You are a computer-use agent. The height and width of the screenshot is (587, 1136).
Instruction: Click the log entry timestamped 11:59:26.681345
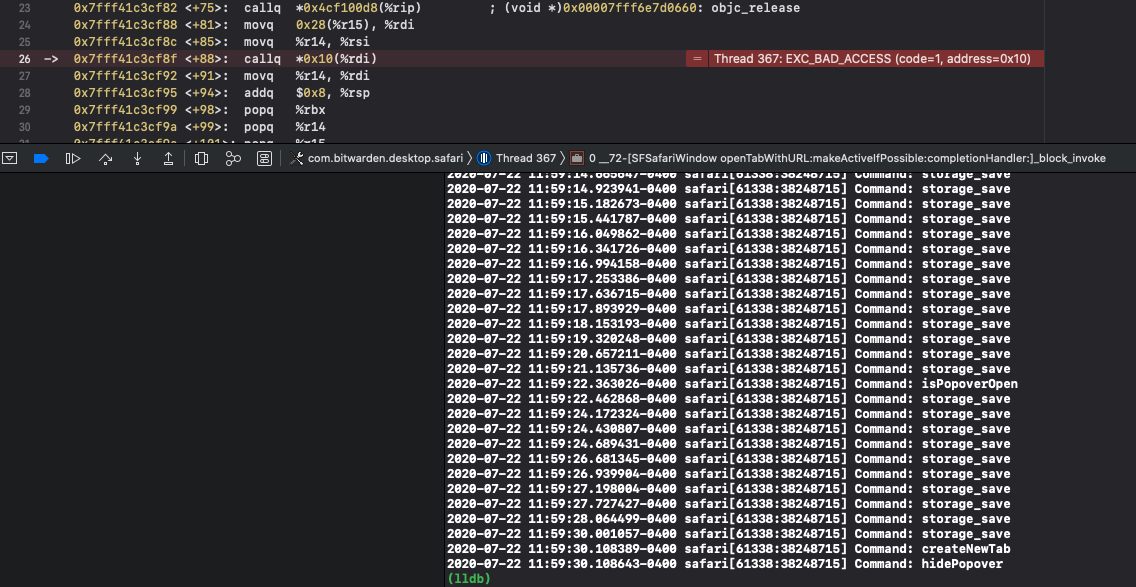(729, 459)
